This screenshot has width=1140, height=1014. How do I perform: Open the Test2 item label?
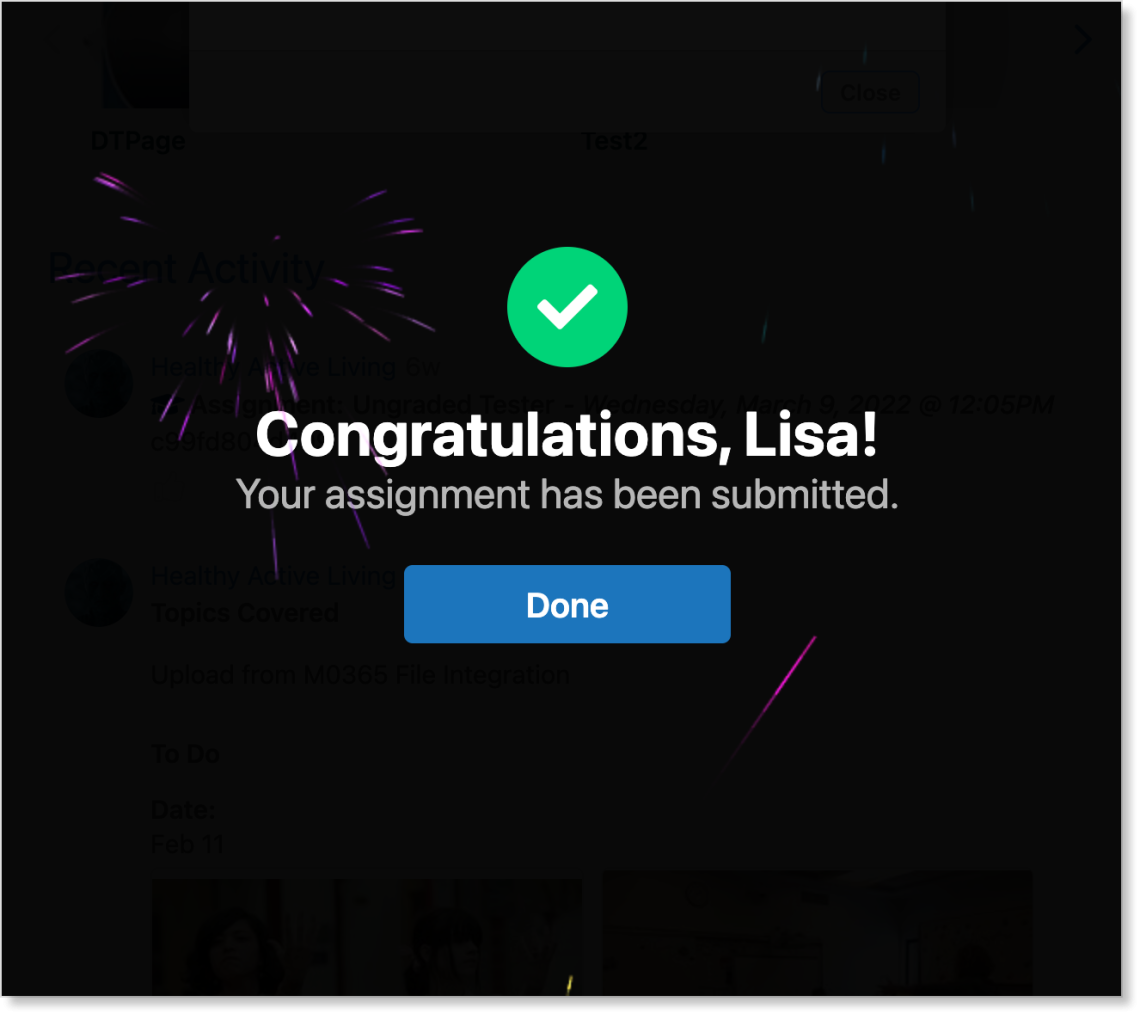click(614, 140)
